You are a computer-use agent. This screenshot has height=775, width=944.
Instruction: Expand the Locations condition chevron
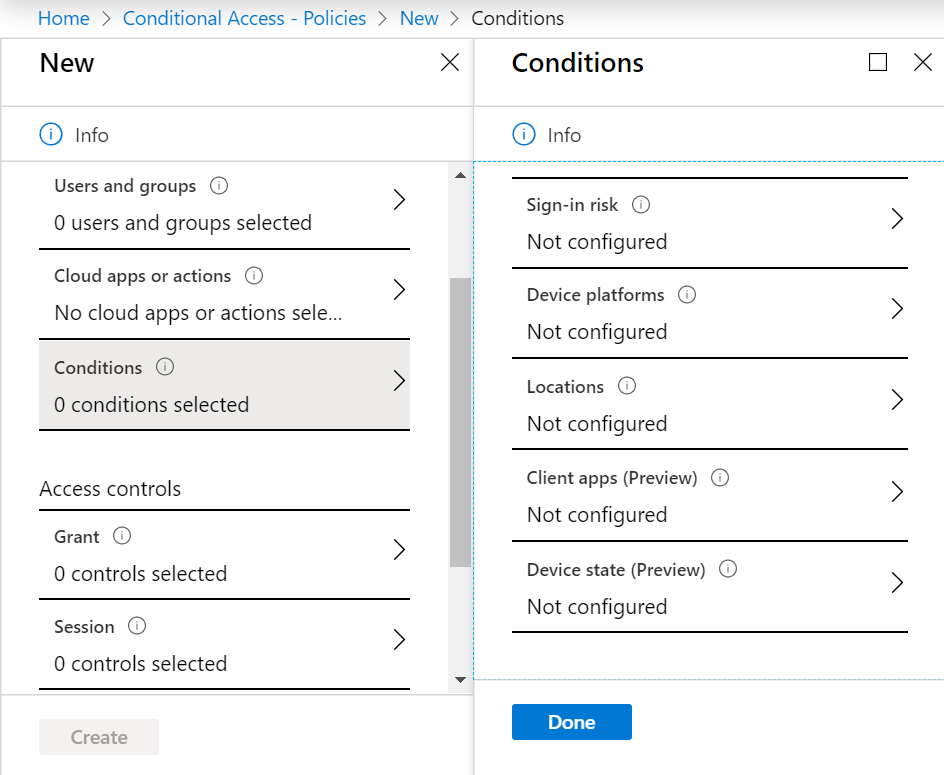[897, 400]
